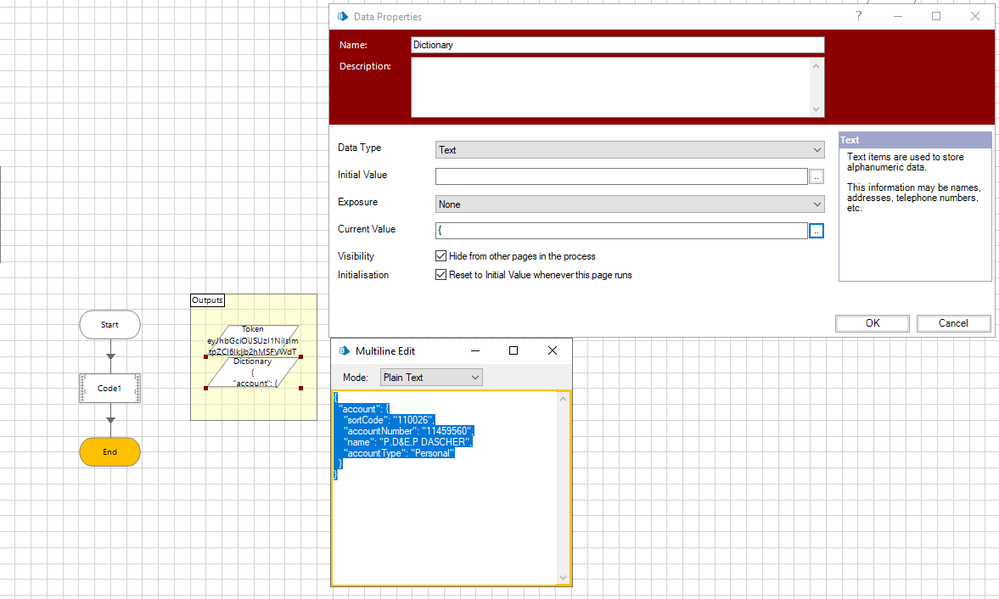
Task: Close the Multiline Edit window
Action: click(552, 351)
